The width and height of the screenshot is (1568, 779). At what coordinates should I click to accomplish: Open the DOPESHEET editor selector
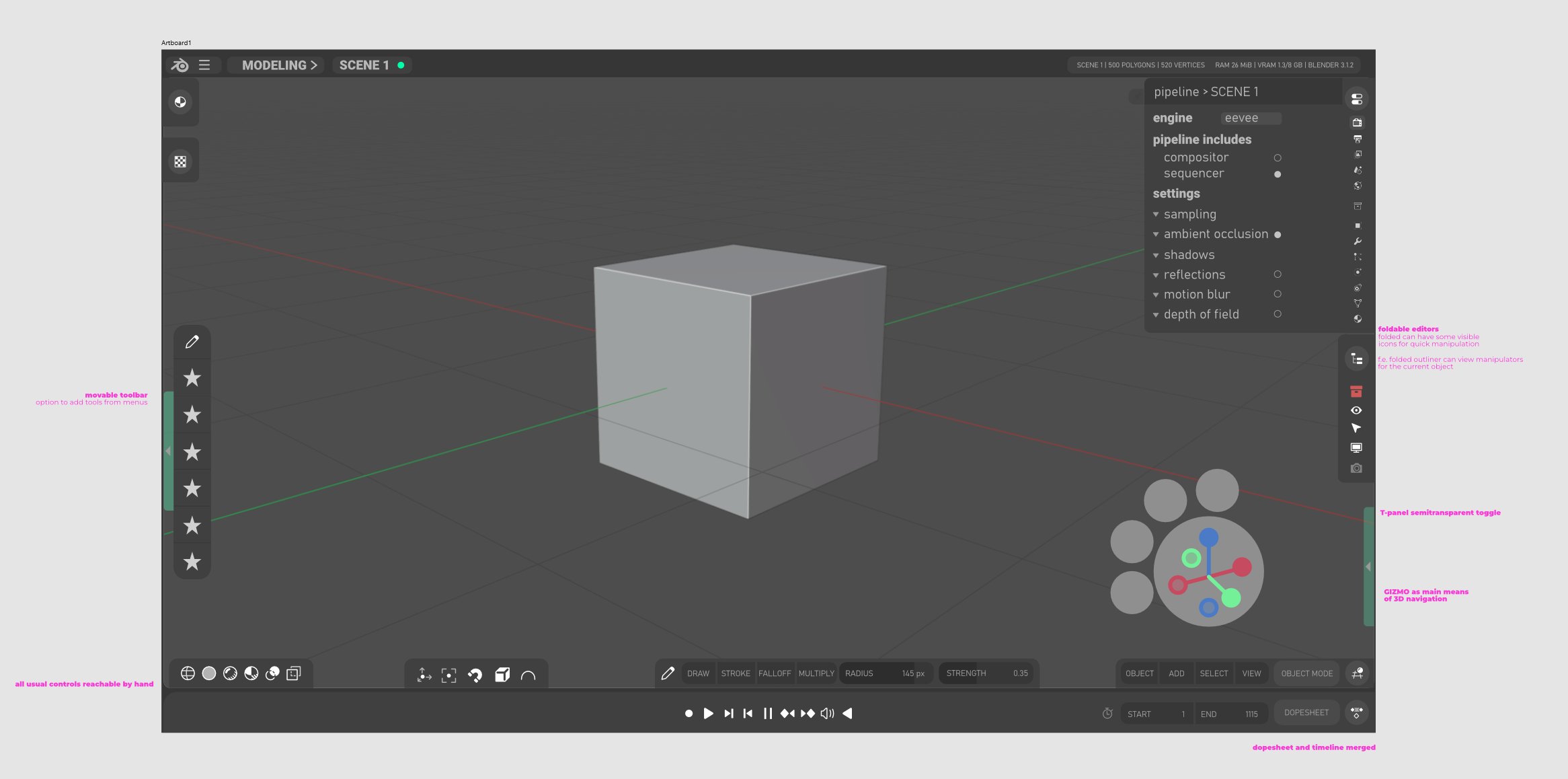(1306, 712)
